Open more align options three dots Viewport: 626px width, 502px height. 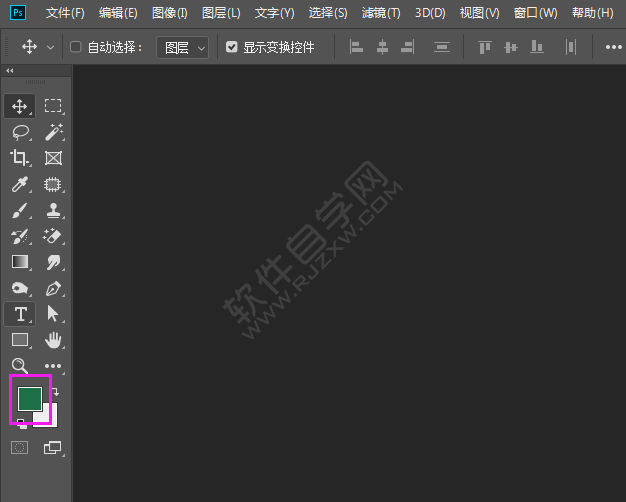pos(614,47)
